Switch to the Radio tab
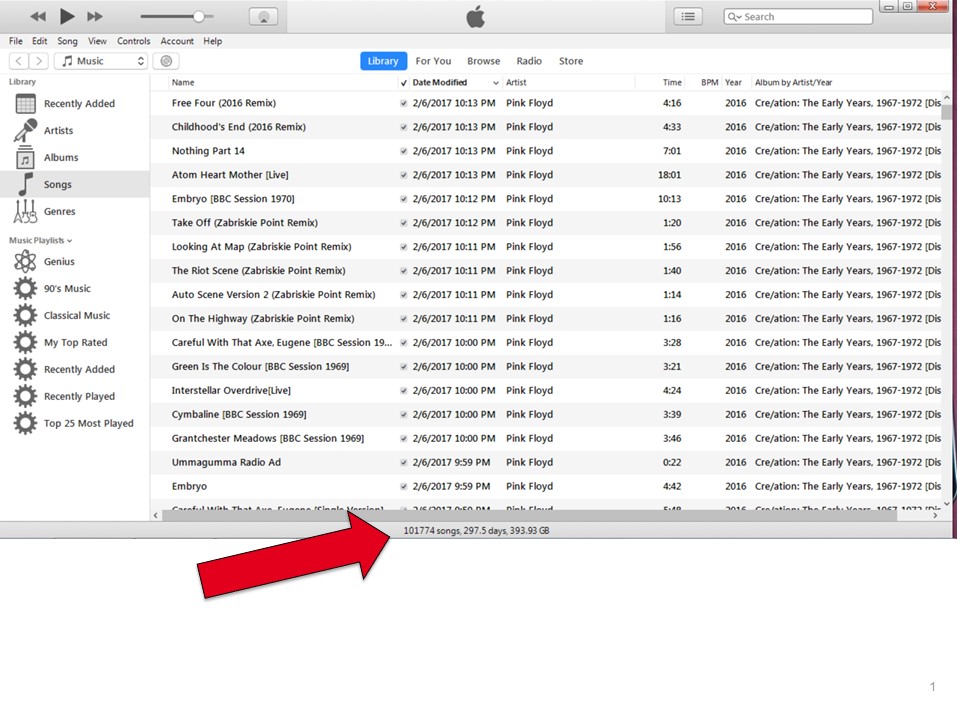960x720 pixels. (529, 61)
